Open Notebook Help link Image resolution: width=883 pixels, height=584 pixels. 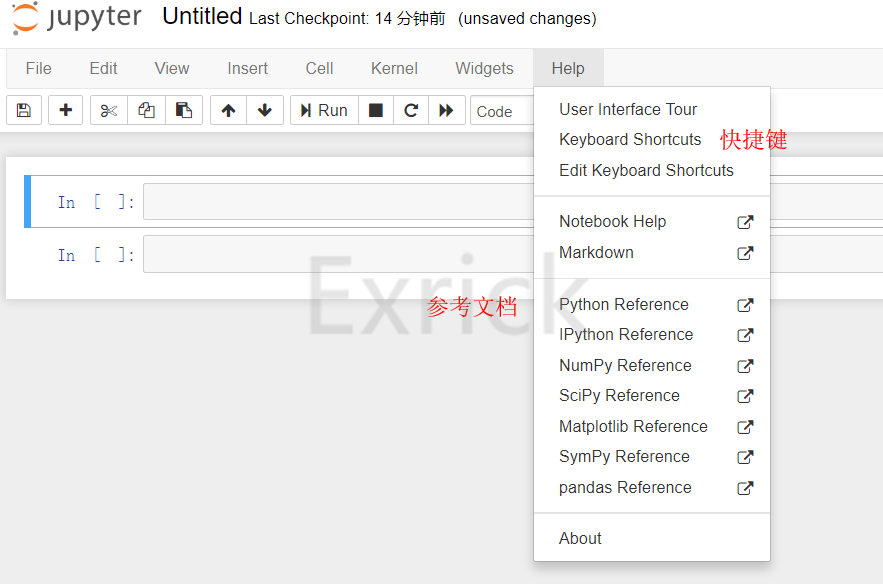coord(652,222)
